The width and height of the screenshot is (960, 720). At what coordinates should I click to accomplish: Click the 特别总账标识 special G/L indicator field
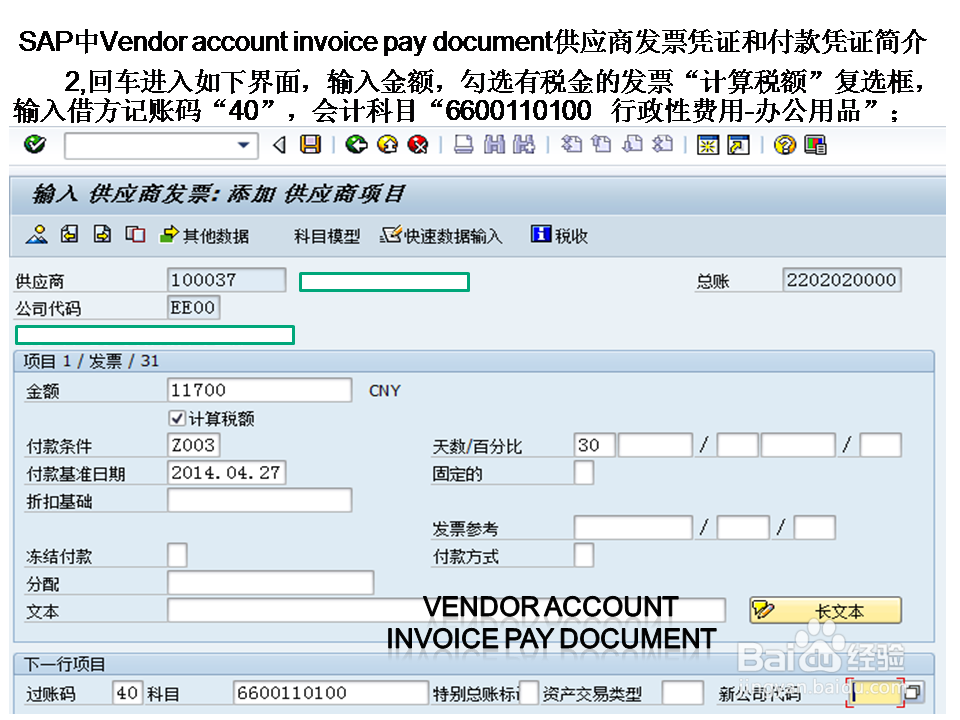click(529, 693)
